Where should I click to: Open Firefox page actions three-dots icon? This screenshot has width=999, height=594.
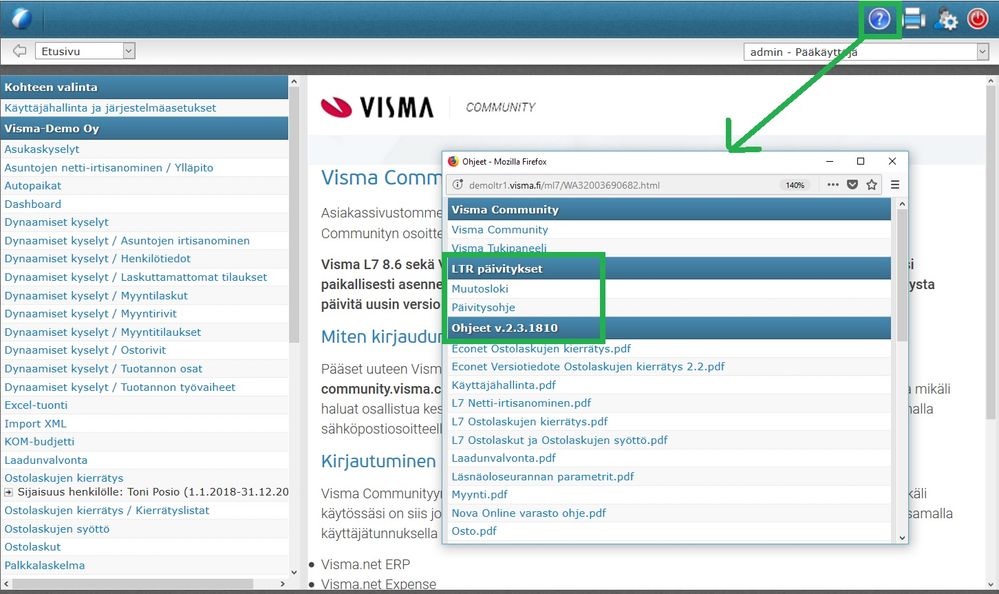[833, 185]
